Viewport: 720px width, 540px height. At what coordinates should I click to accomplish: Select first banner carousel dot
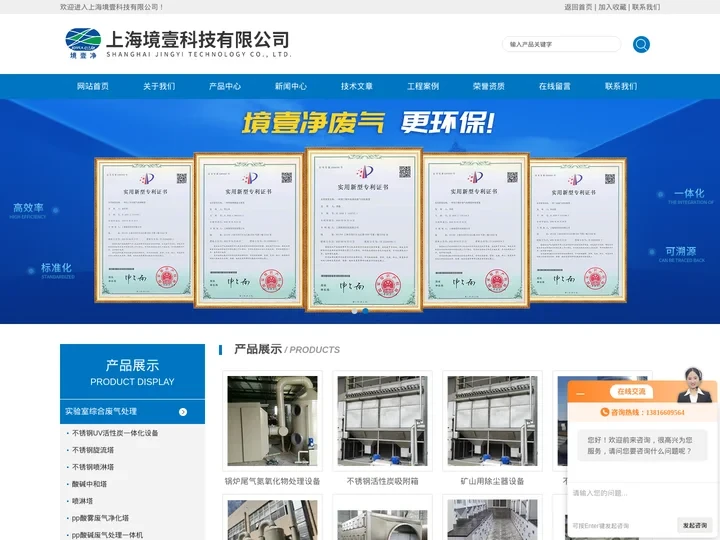(354, 311)
